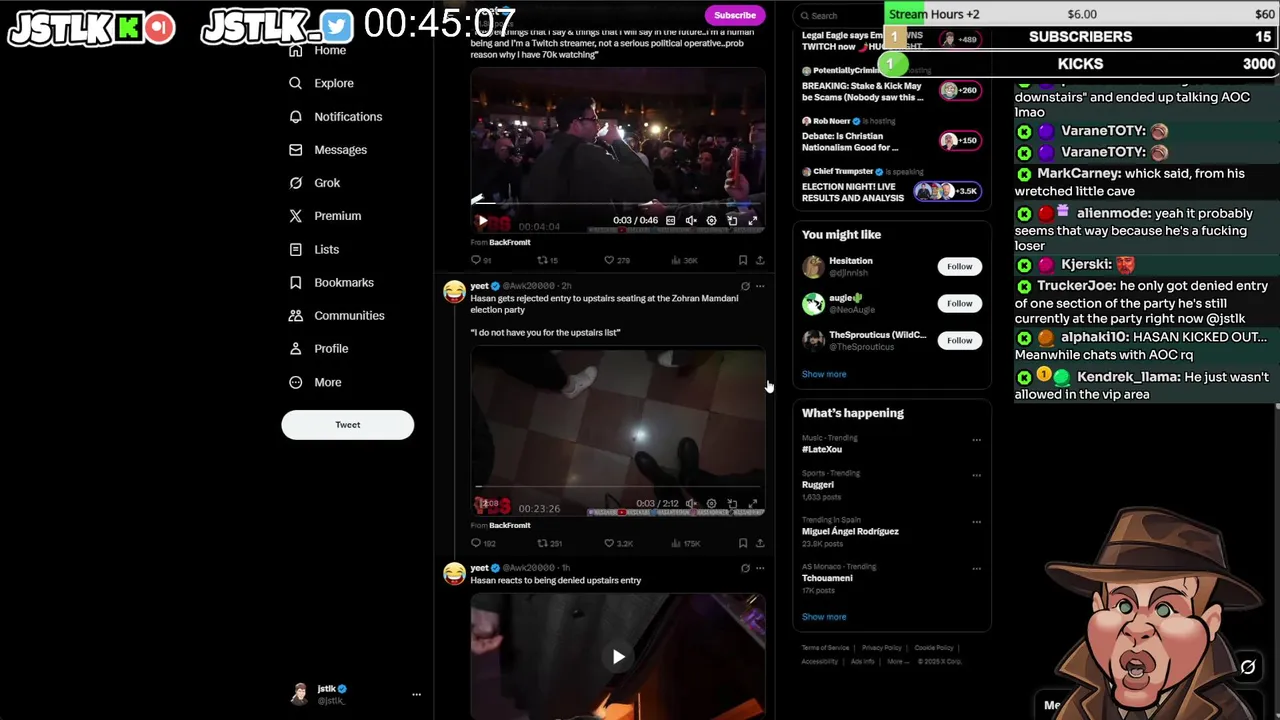Play the 0:46 video in top post

[x=483, y=221]
